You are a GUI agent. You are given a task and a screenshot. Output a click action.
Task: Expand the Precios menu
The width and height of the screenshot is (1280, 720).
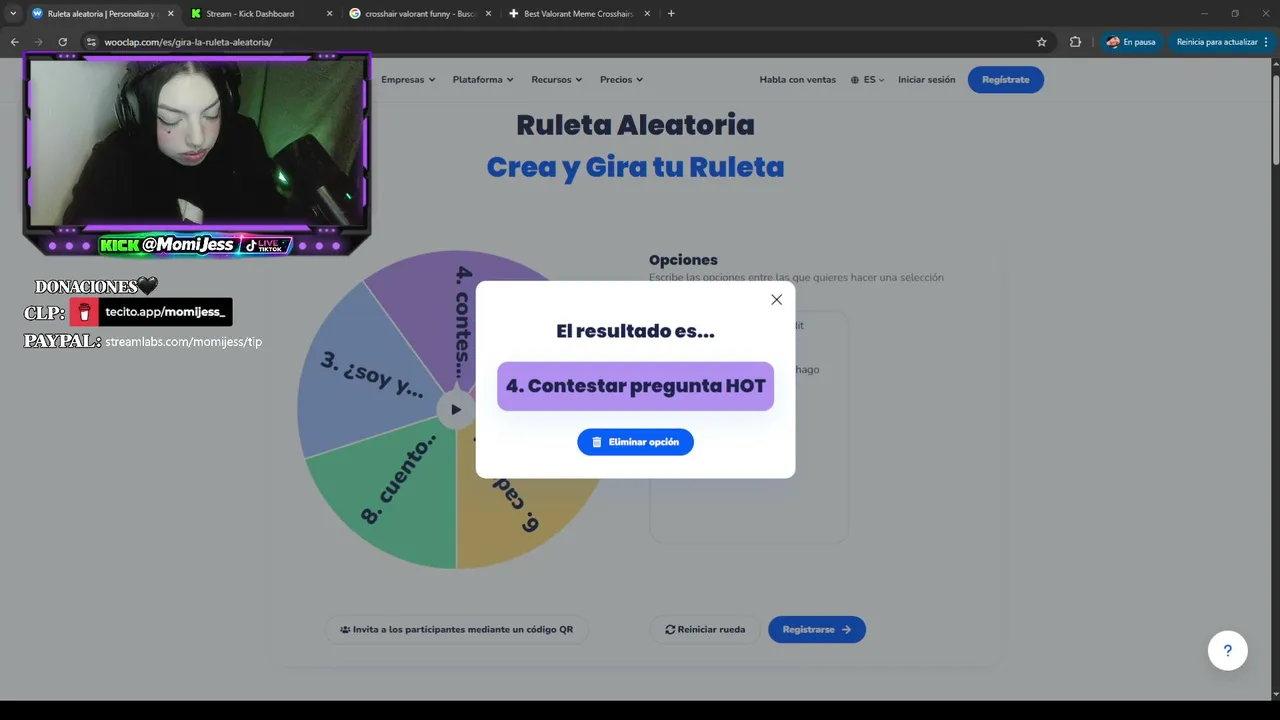pyautogui.click(x=621, y=80)
